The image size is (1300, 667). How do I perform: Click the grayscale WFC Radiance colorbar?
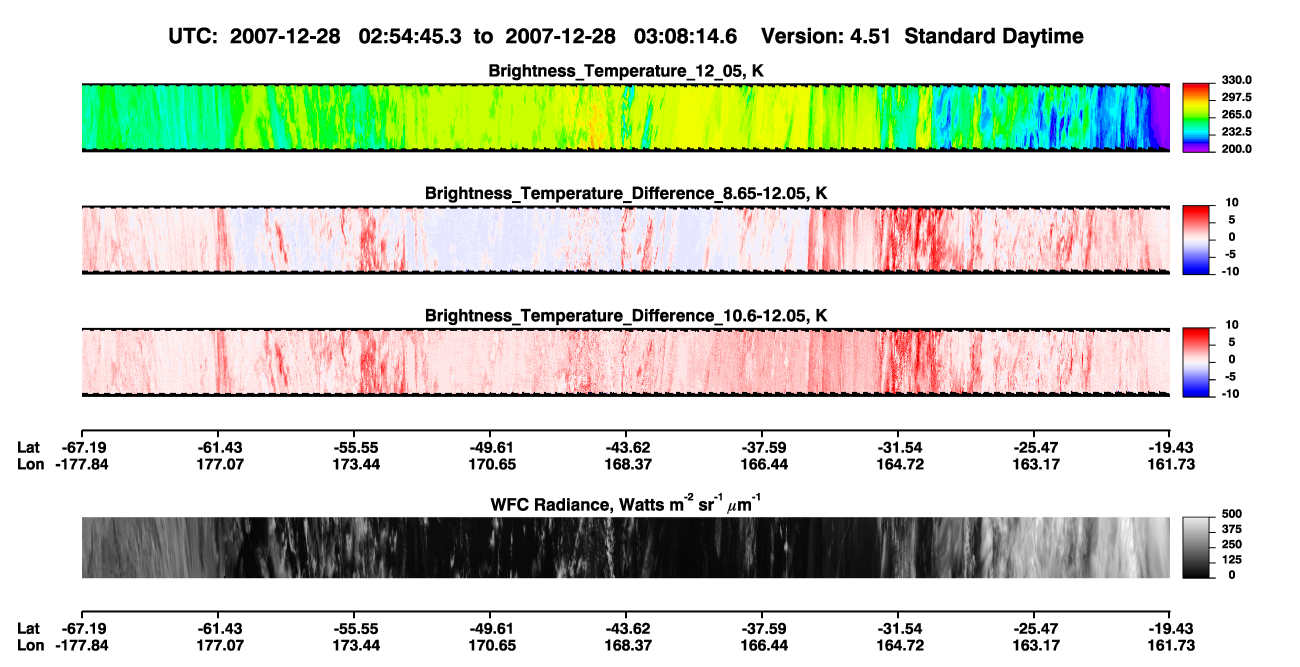[x=1196, y=547]
